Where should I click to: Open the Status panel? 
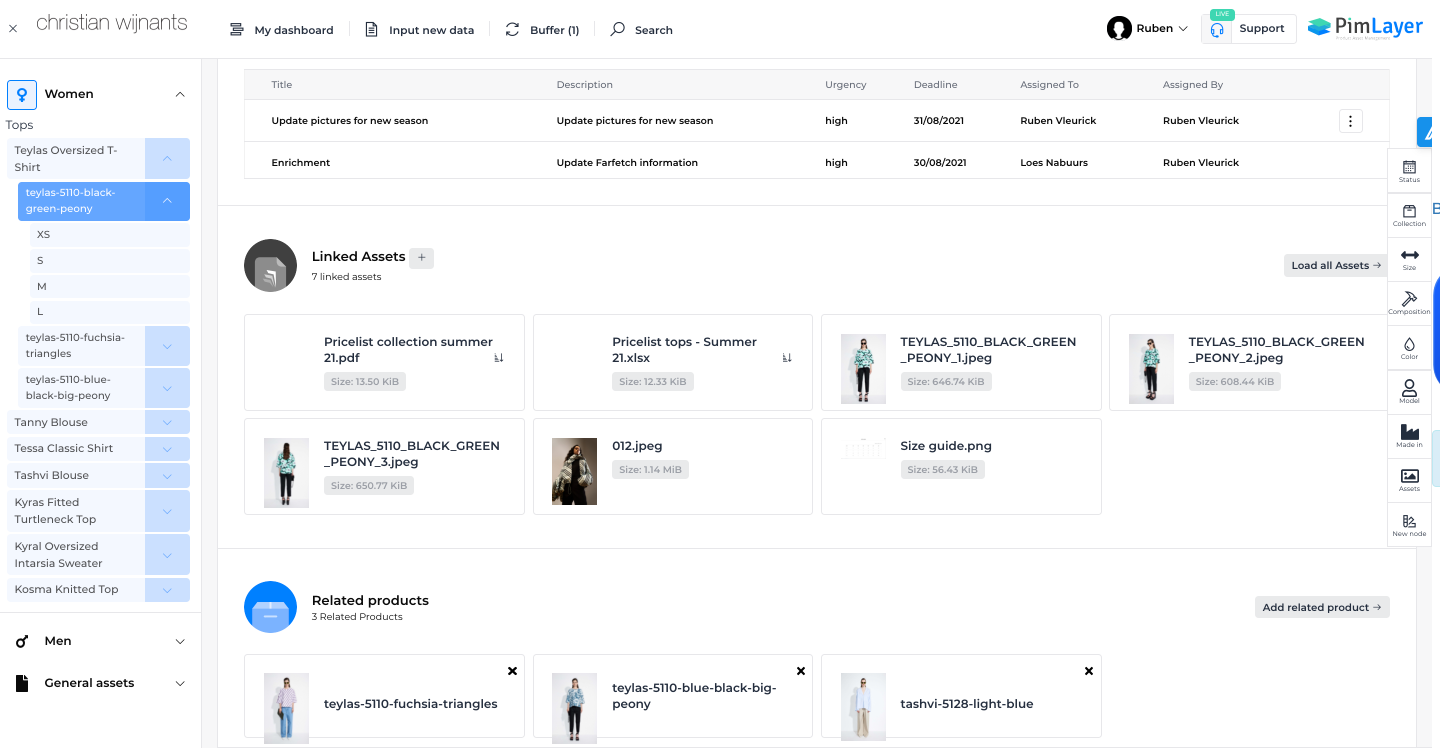point(1409,170)
